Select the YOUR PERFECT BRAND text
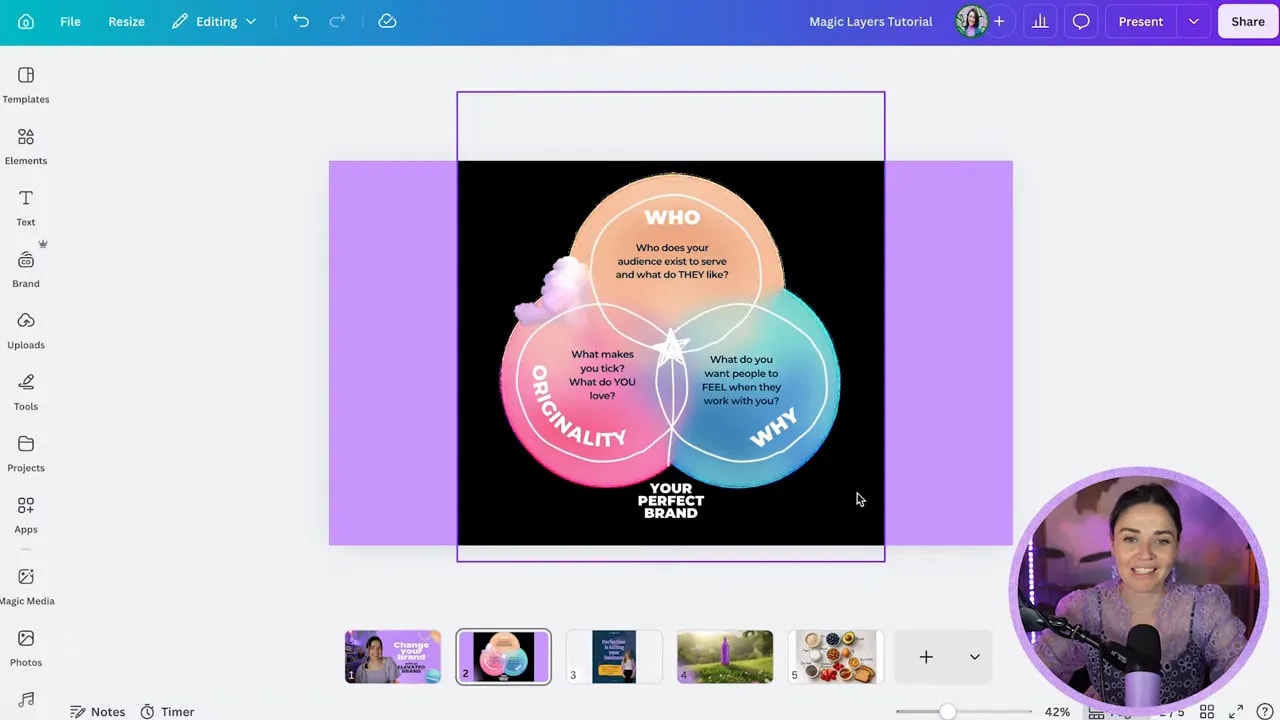The image size is (1280, 720). 671,500
